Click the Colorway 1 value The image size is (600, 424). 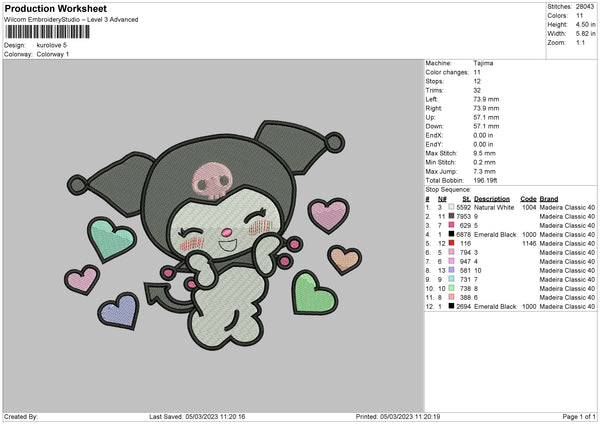click(53, 54)
